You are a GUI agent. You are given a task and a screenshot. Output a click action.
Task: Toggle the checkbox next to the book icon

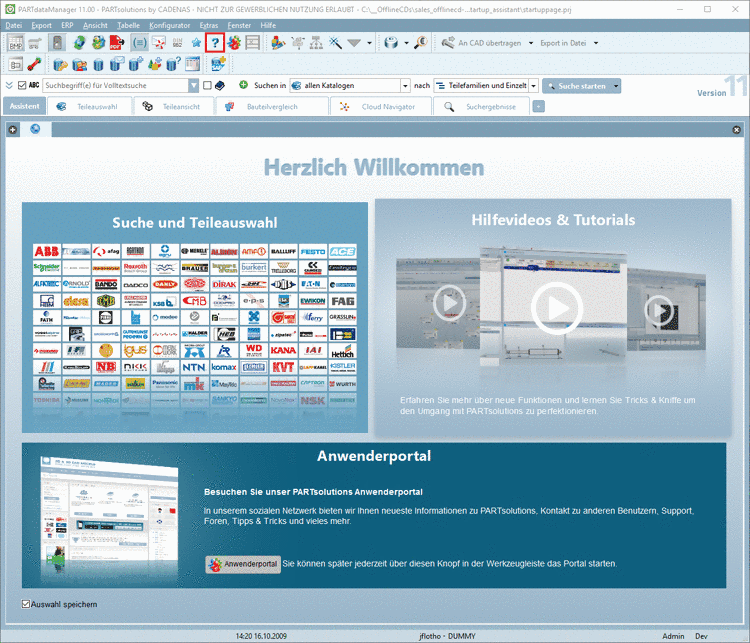tap(207, 85)
